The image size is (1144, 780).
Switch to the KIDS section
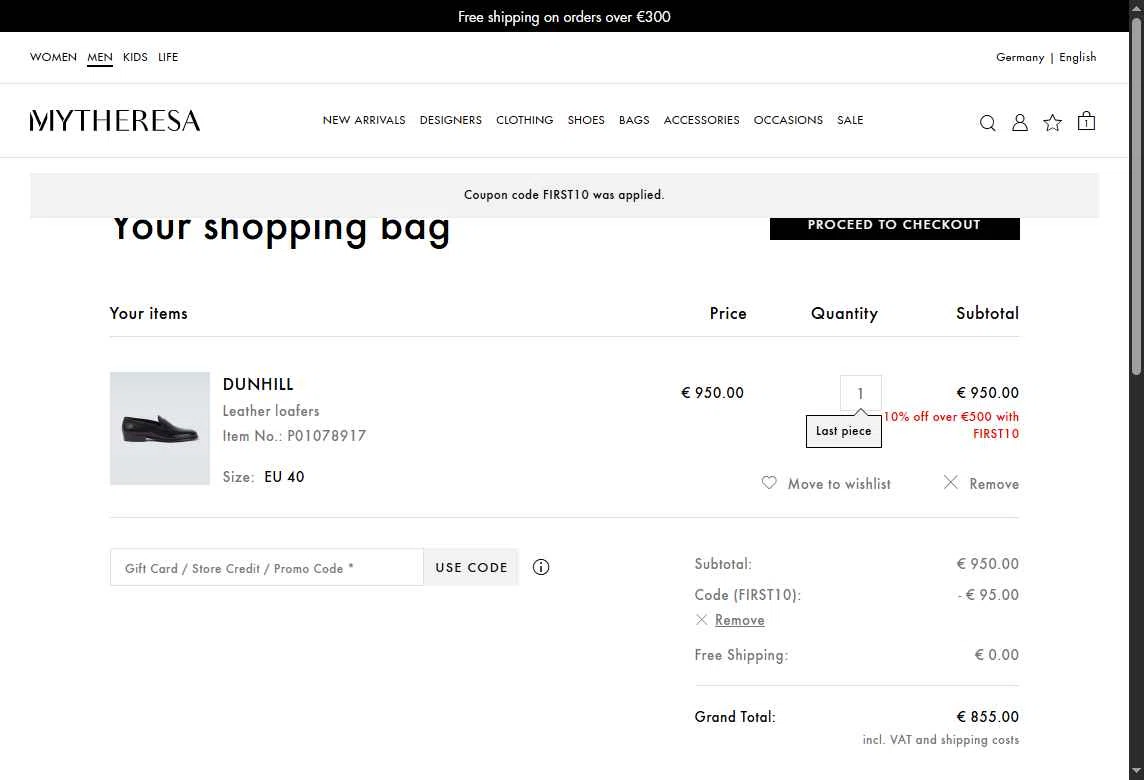point(135,57)
